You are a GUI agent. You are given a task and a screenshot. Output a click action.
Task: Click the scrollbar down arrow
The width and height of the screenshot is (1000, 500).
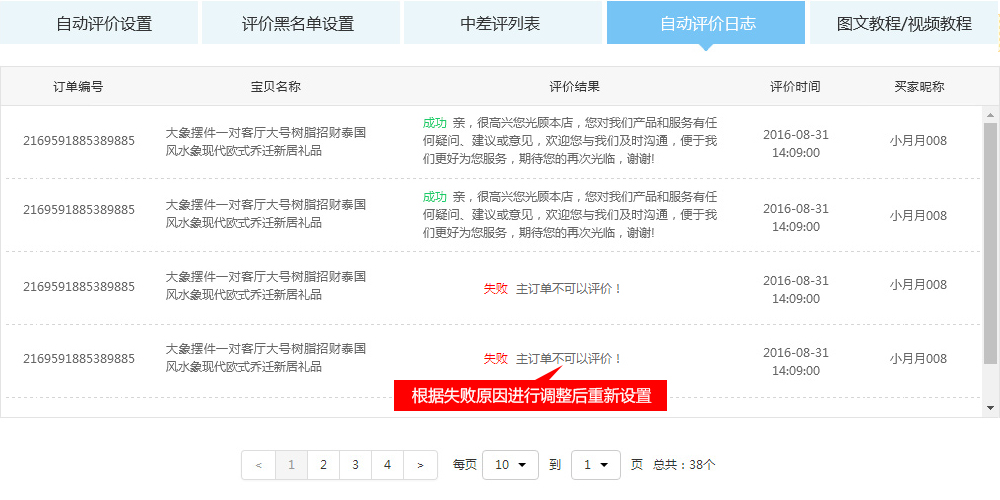[990, 408]
